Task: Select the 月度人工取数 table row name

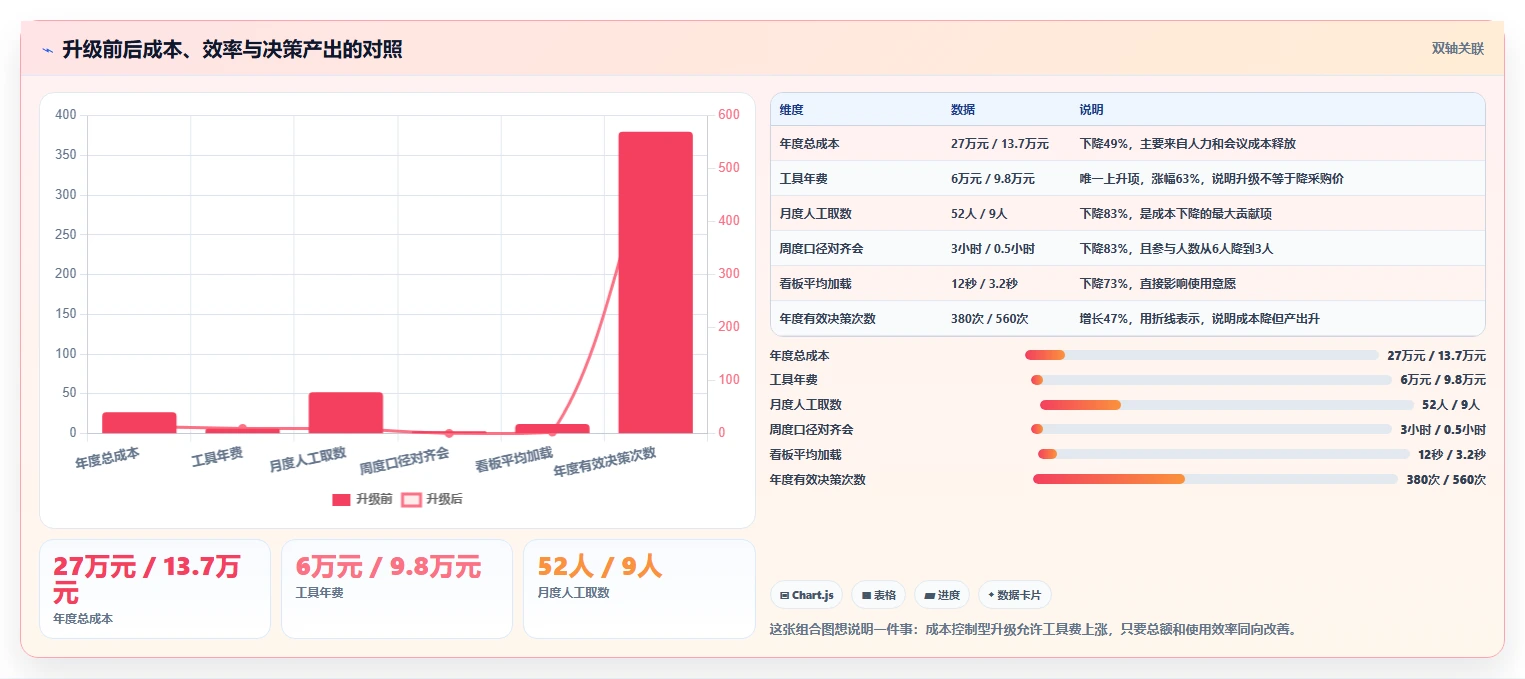Action: [816, 214]
